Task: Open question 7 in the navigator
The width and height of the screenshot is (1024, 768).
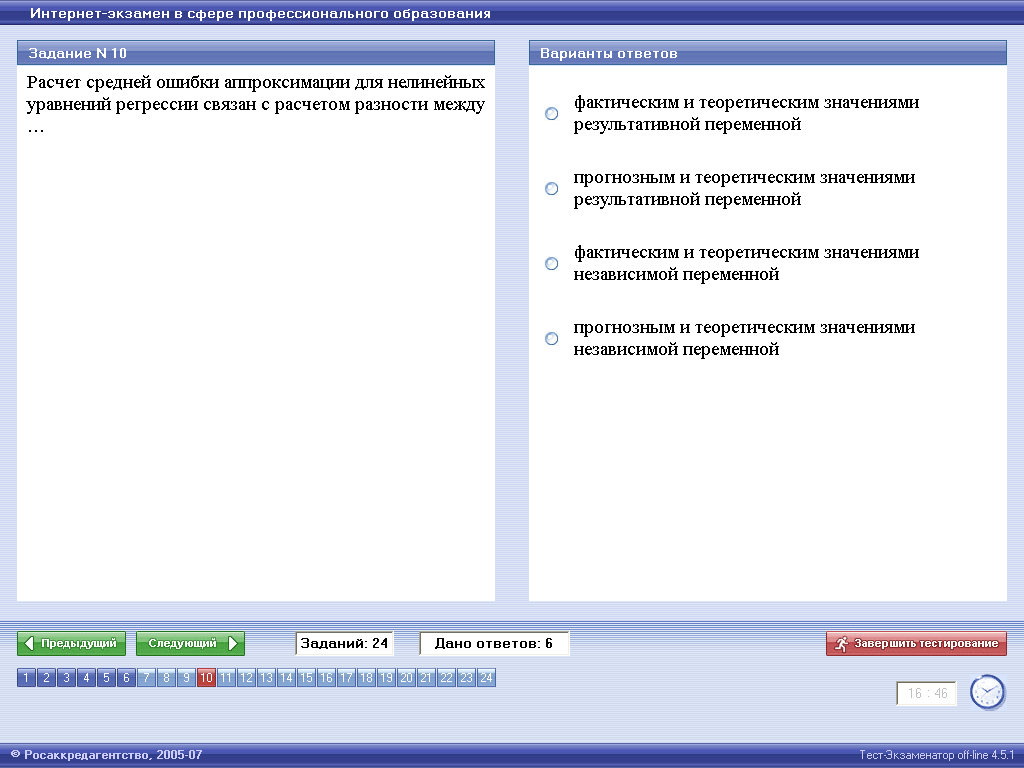Action: [146, 678]
